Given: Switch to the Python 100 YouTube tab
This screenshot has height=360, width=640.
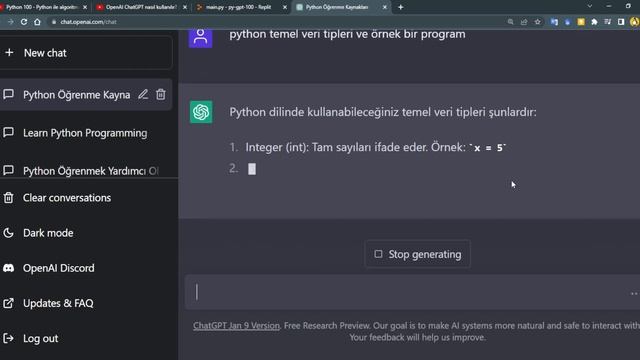Looking at the screenshot, I should pos(41,7).
